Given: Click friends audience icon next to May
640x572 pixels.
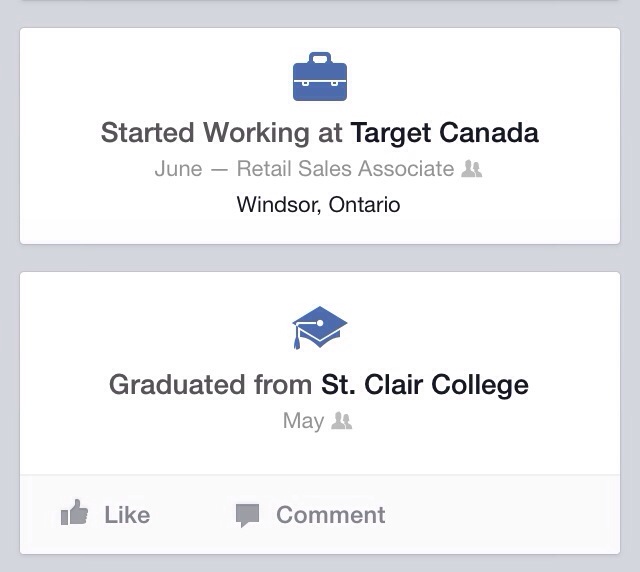Looking at the screenshot, I should click(342, 421).
